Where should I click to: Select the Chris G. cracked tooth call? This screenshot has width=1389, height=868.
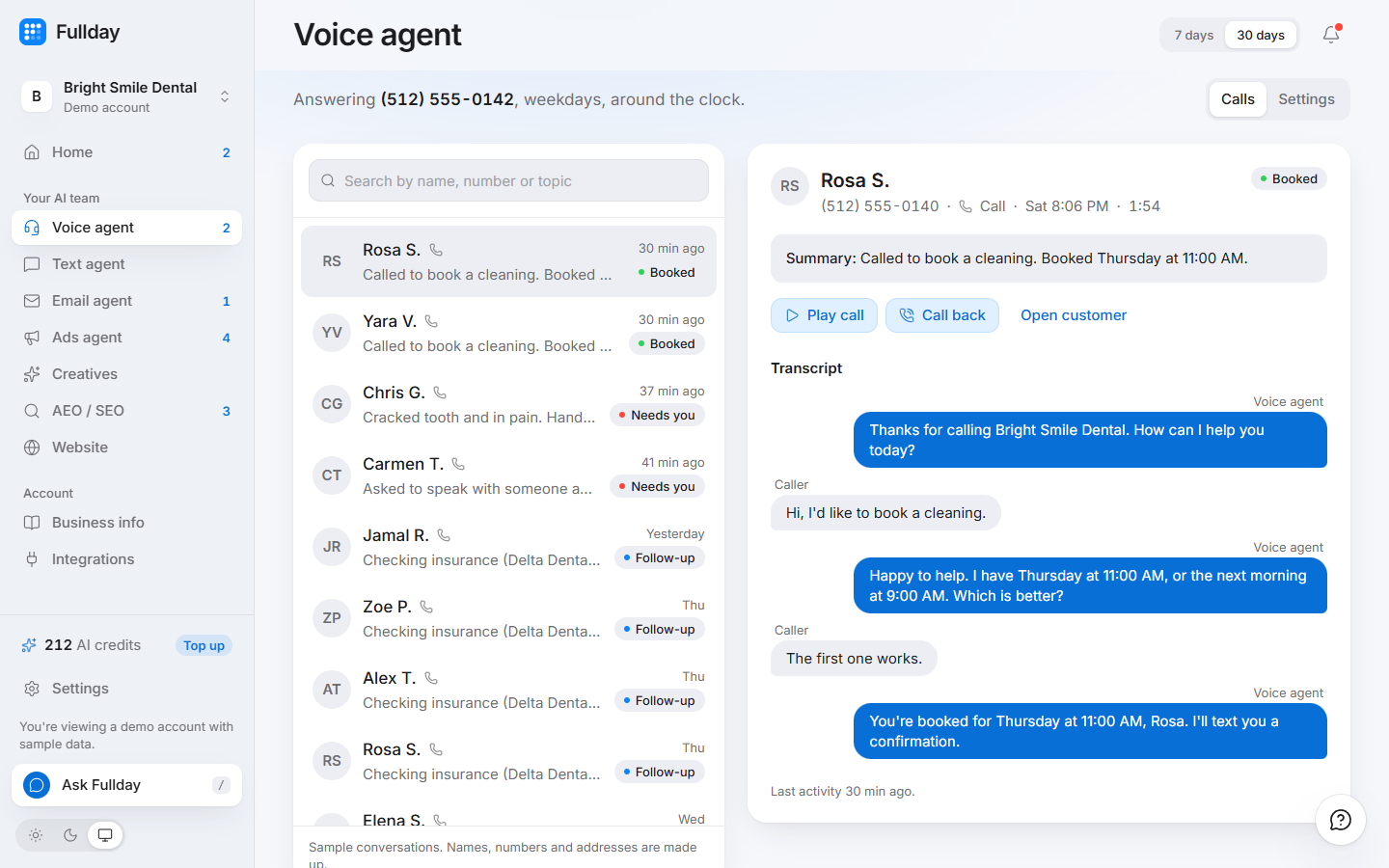tap(508, 404)
